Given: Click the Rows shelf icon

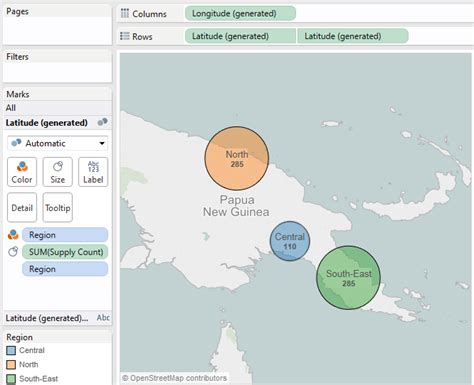Looking at the screenshot, I should (x=125, y=36).
